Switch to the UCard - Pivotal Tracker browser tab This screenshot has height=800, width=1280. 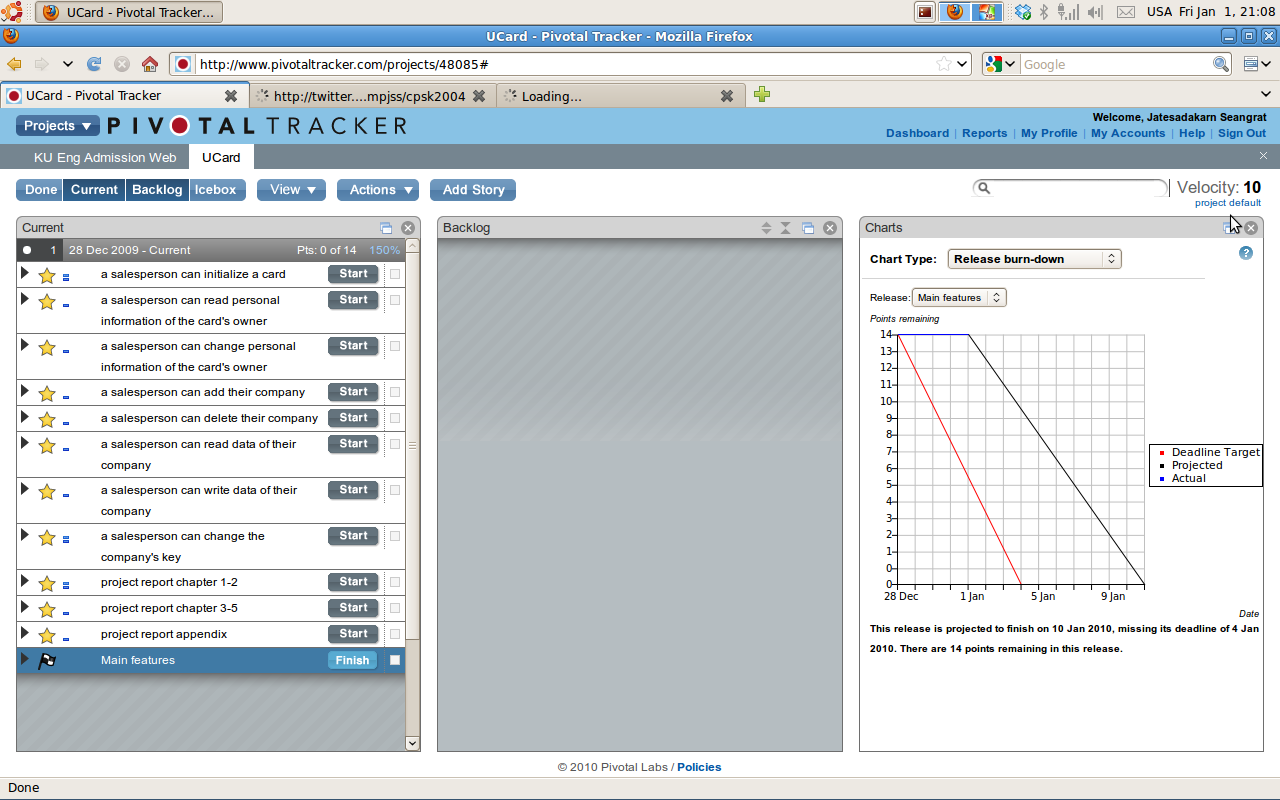123,96
